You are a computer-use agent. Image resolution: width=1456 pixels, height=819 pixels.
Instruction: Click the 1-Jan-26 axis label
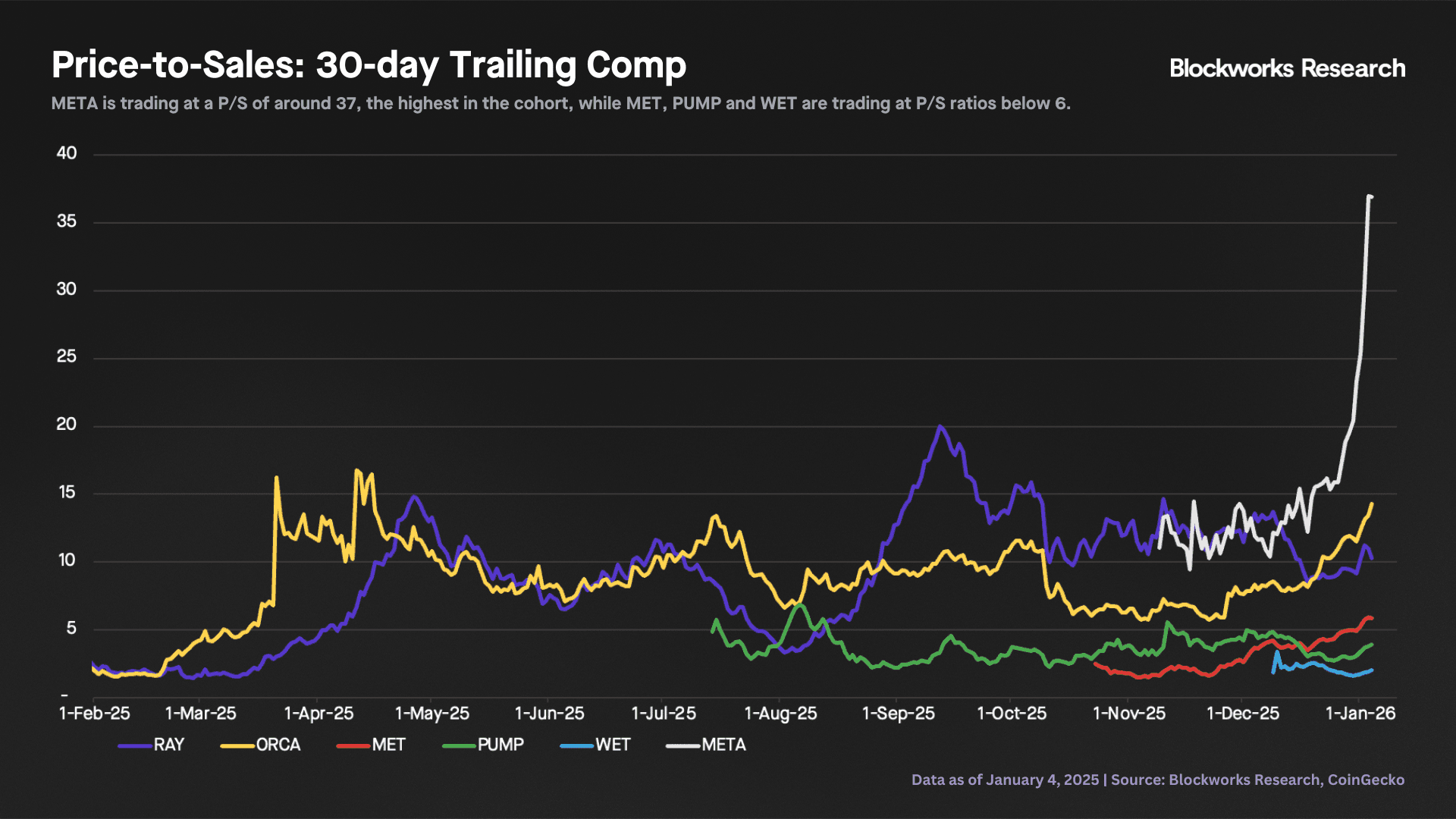pos(1360,714)
